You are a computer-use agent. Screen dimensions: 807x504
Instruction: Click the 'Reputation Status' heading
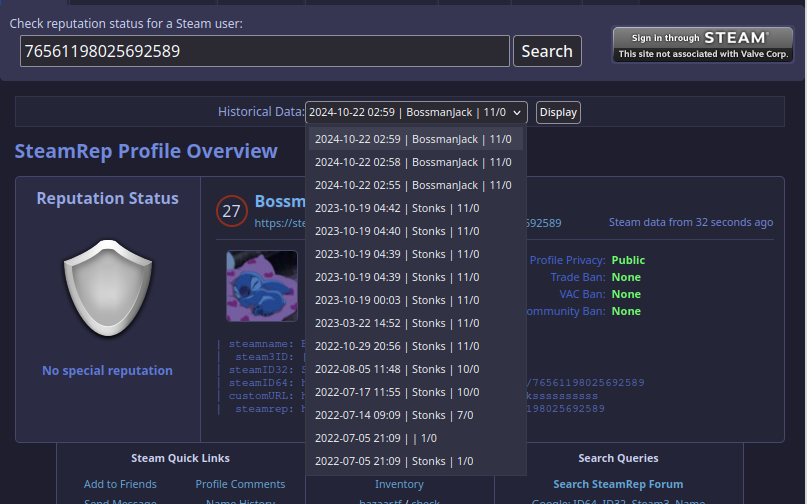click(108, 198)
